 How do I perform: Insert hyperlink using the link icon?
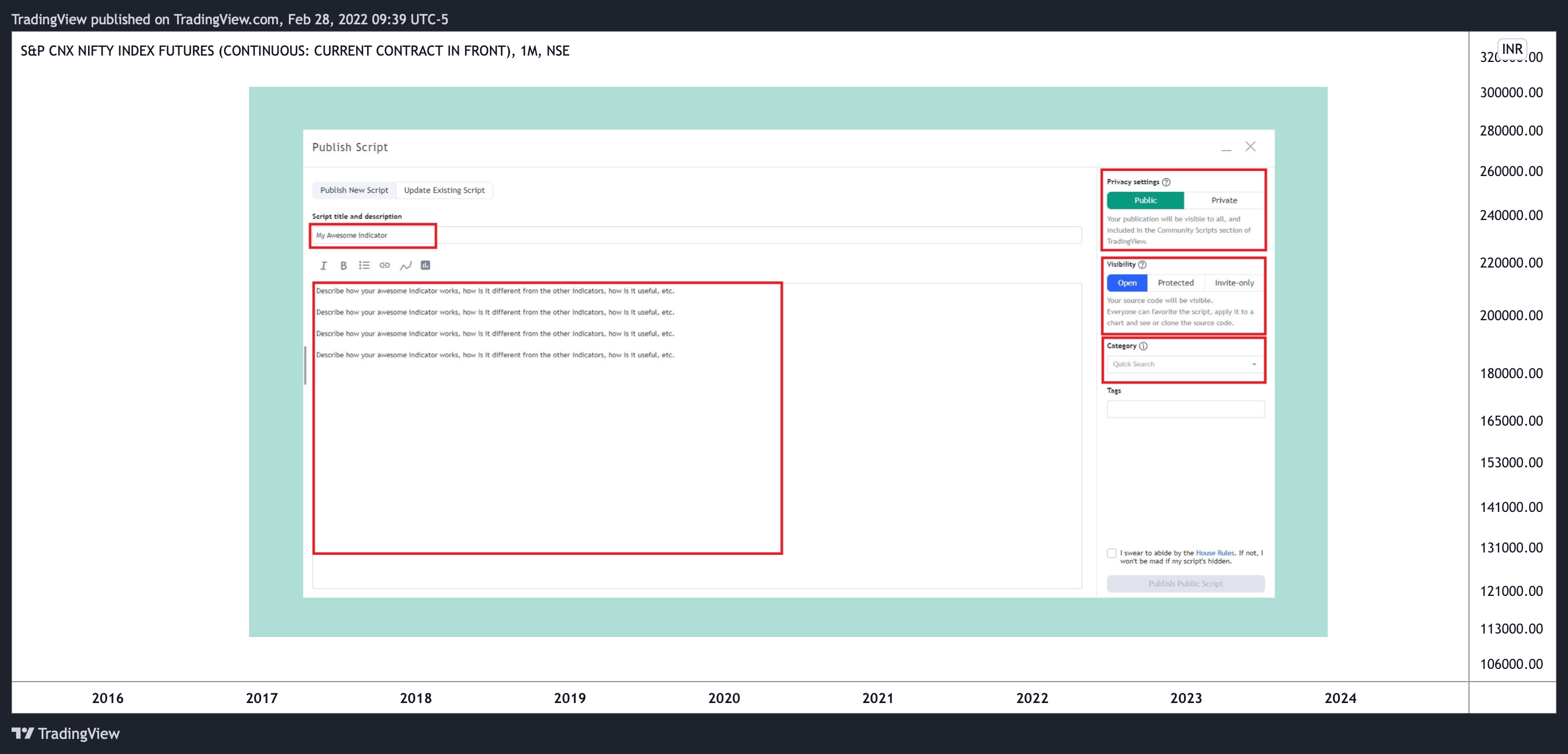[x=384, y=265]
